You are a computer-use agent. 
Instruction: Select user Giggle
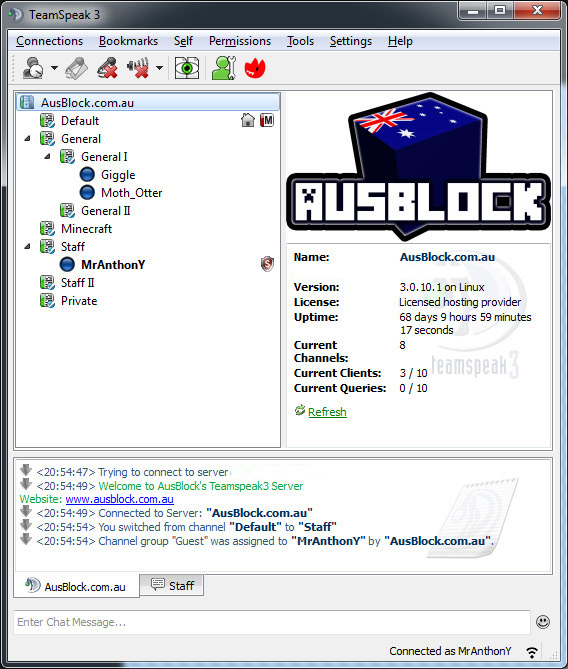point(118,175)
